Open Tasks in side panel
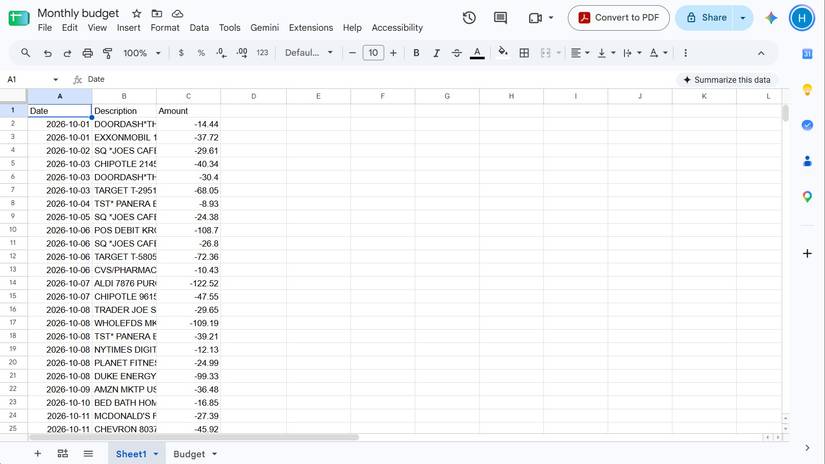Screen dimensions: 825x464 [807, 125]
